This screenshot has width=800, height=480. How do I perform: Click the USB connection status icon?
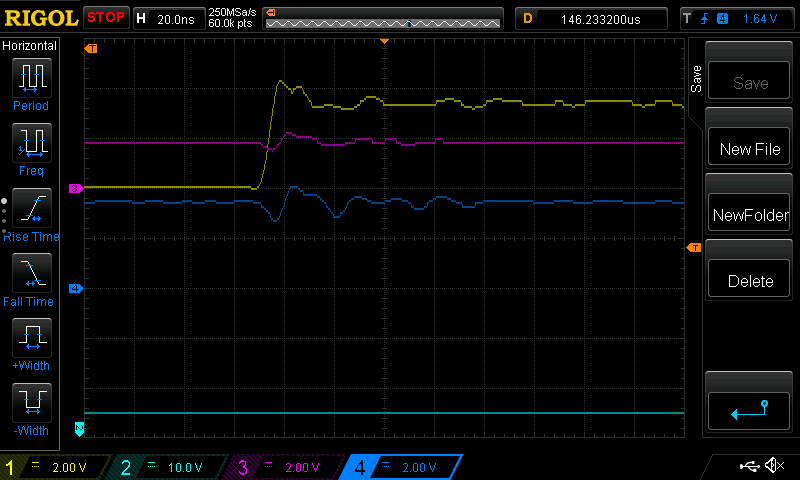(749, 466)
